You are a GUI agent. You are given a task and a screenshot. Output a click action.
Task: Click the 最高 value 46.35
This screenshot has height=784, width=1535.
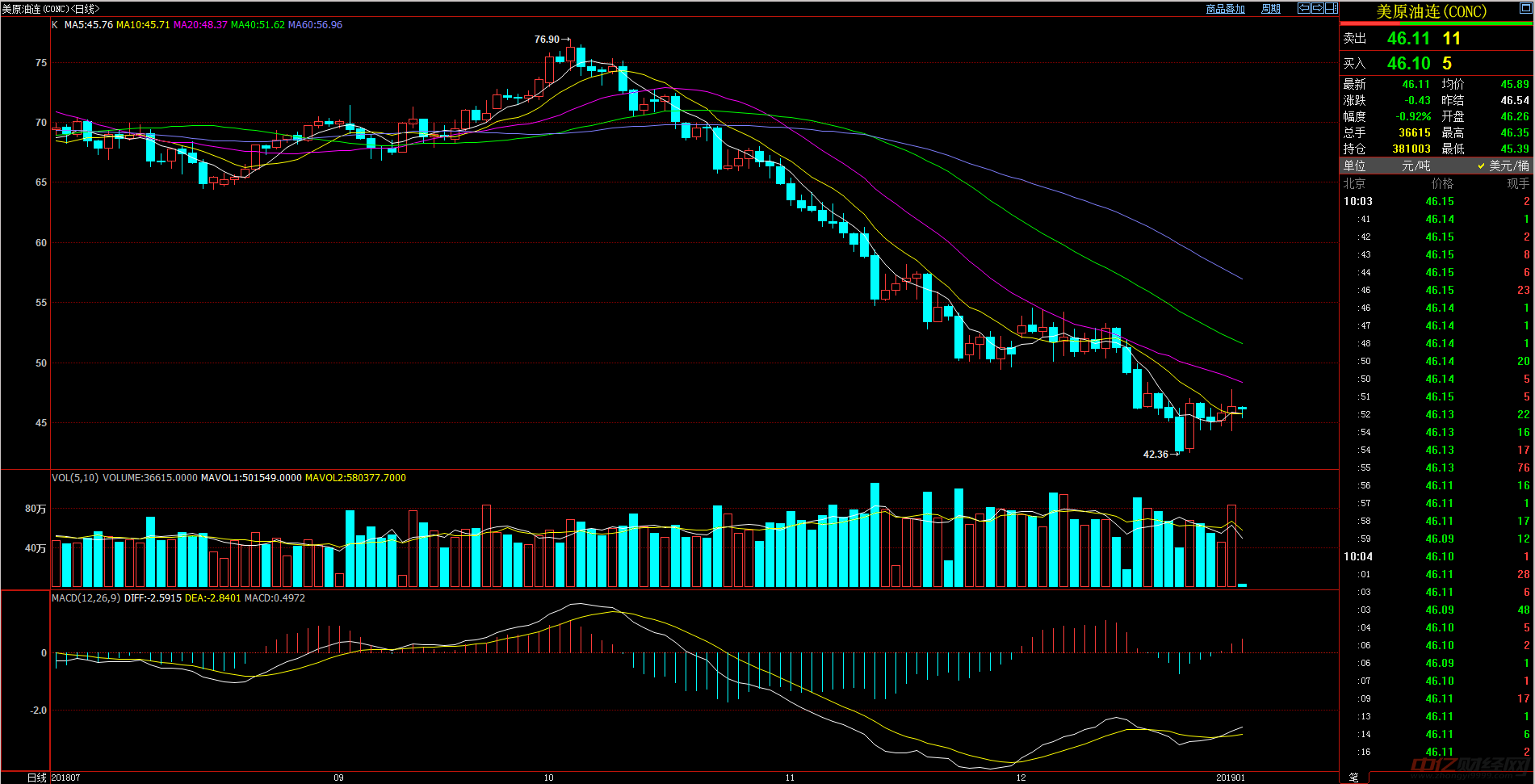point(1515,133)
